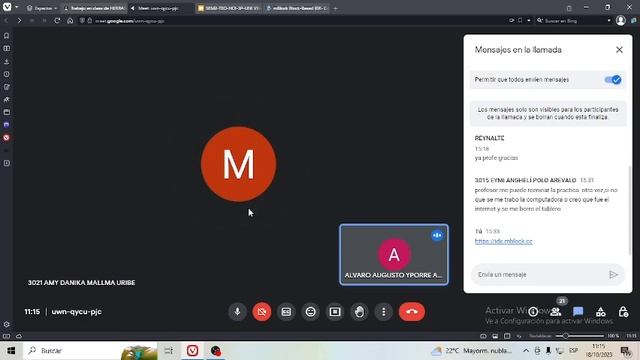
Task: Toggle the chat panel icon
Action: coord(578,312)
